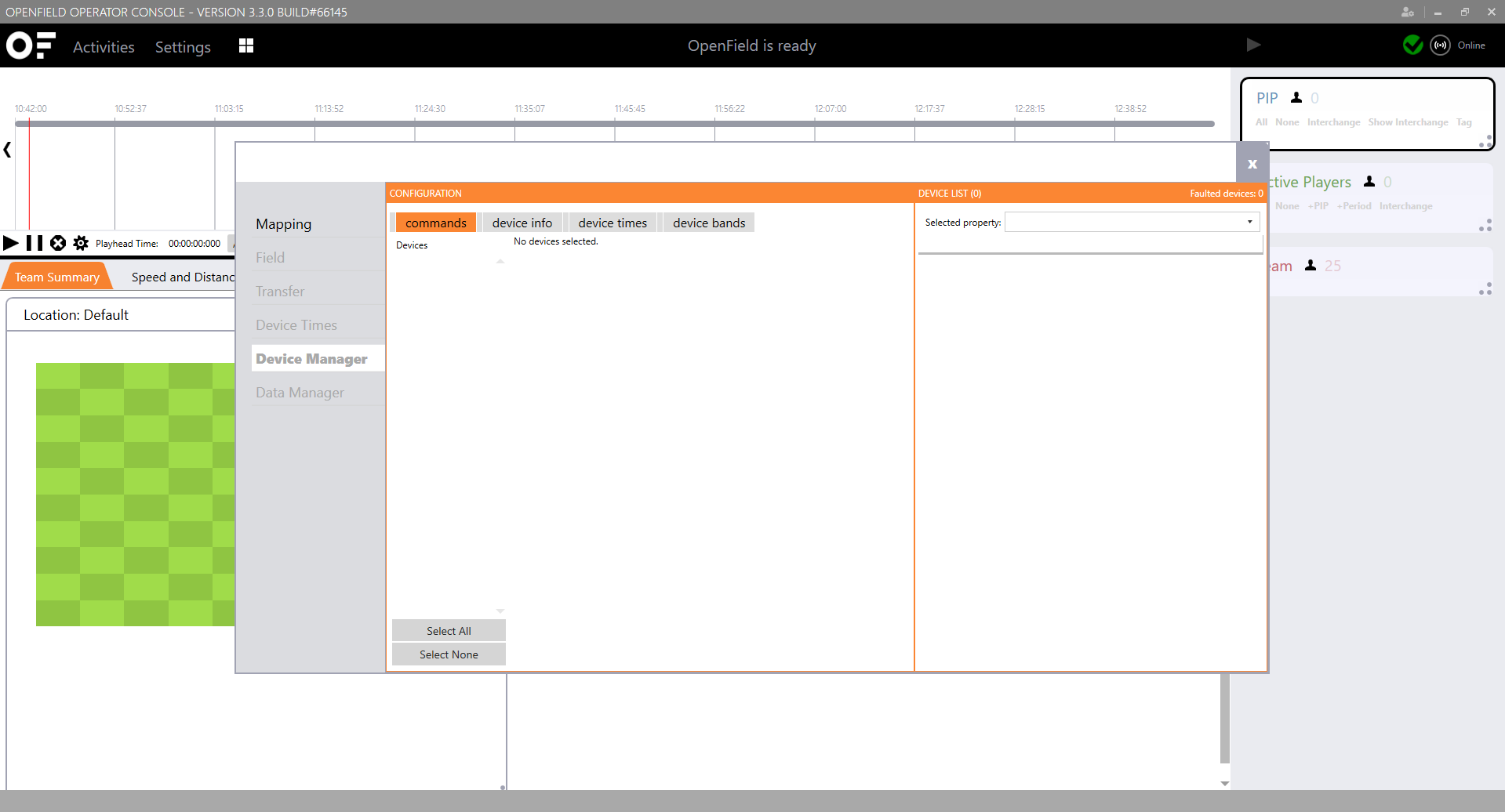Click the user account icon in title bar
Image resolution: width=1505 pixels, height=812 pixels.
(1408, 12)
